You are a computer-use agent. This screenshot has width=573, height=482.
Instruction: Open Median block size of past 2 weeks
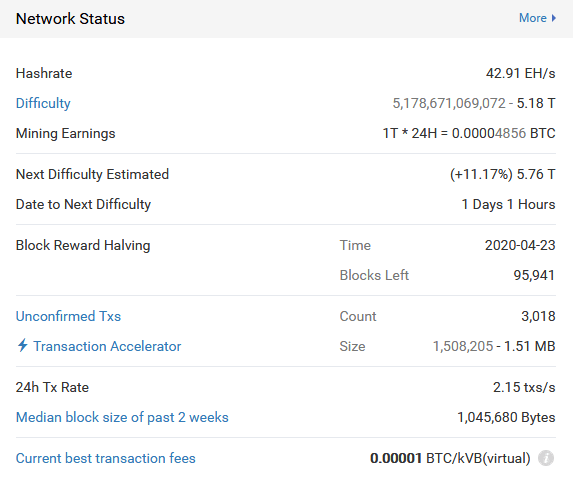122,417
